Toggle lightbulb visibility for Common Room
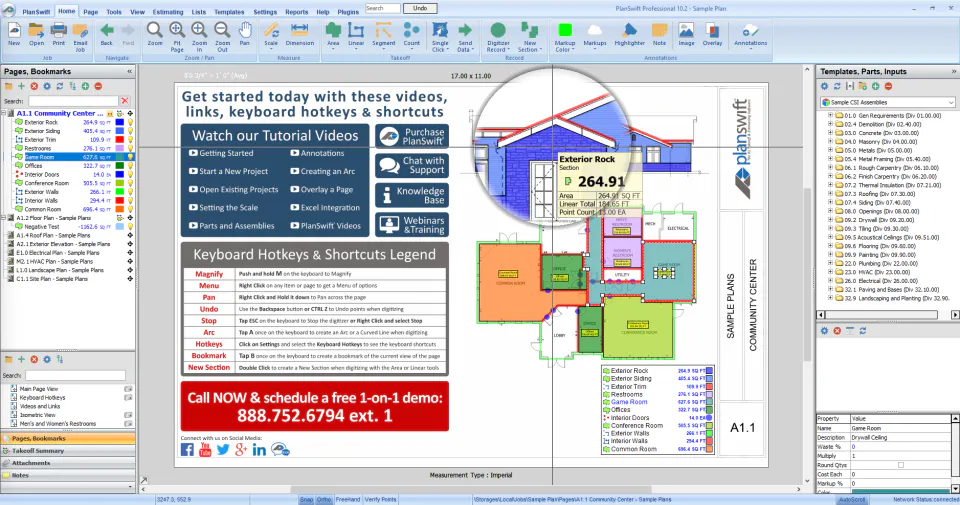 coord(130,209)
